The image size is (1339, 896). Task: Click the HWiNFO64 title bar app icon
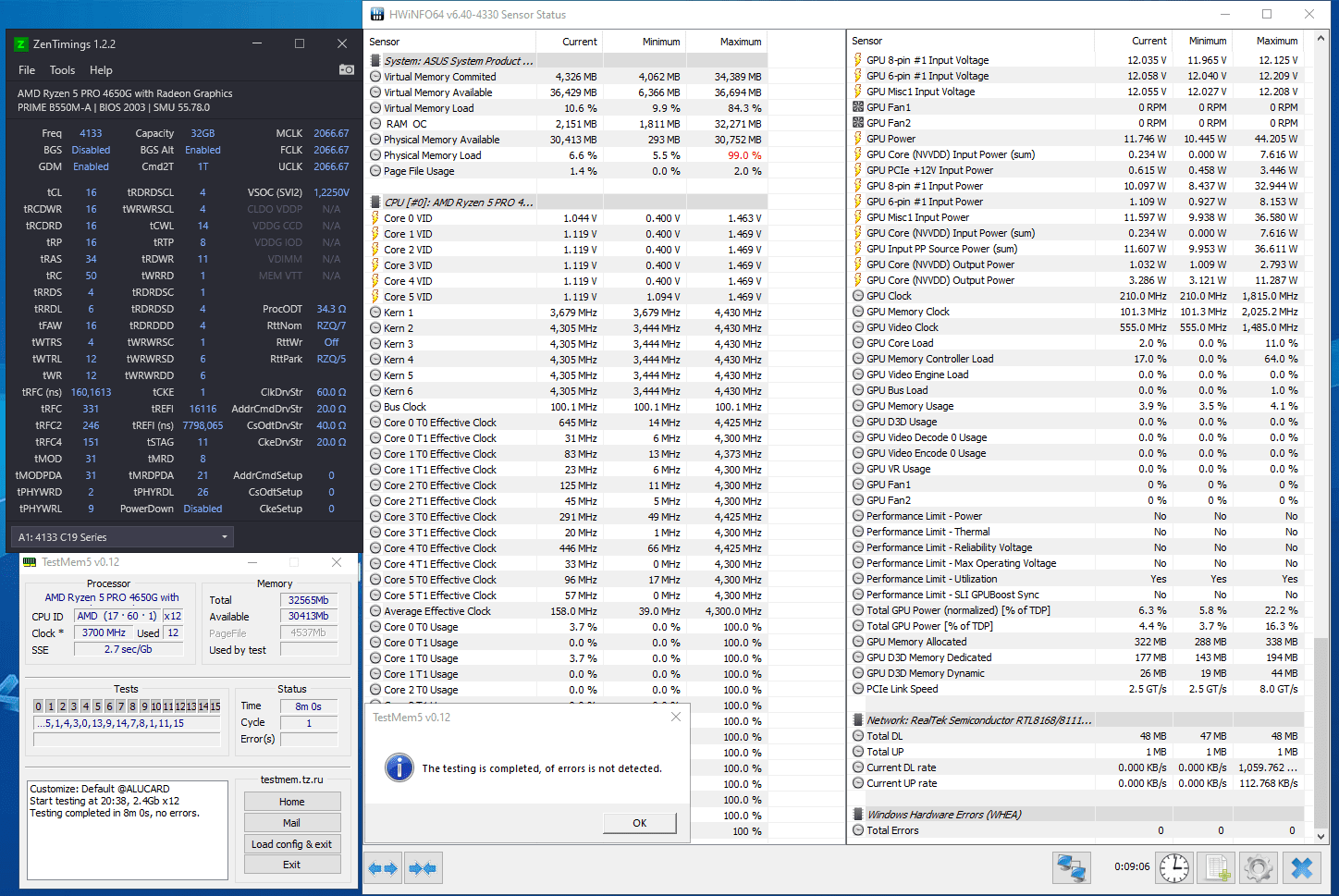[376, 14]
